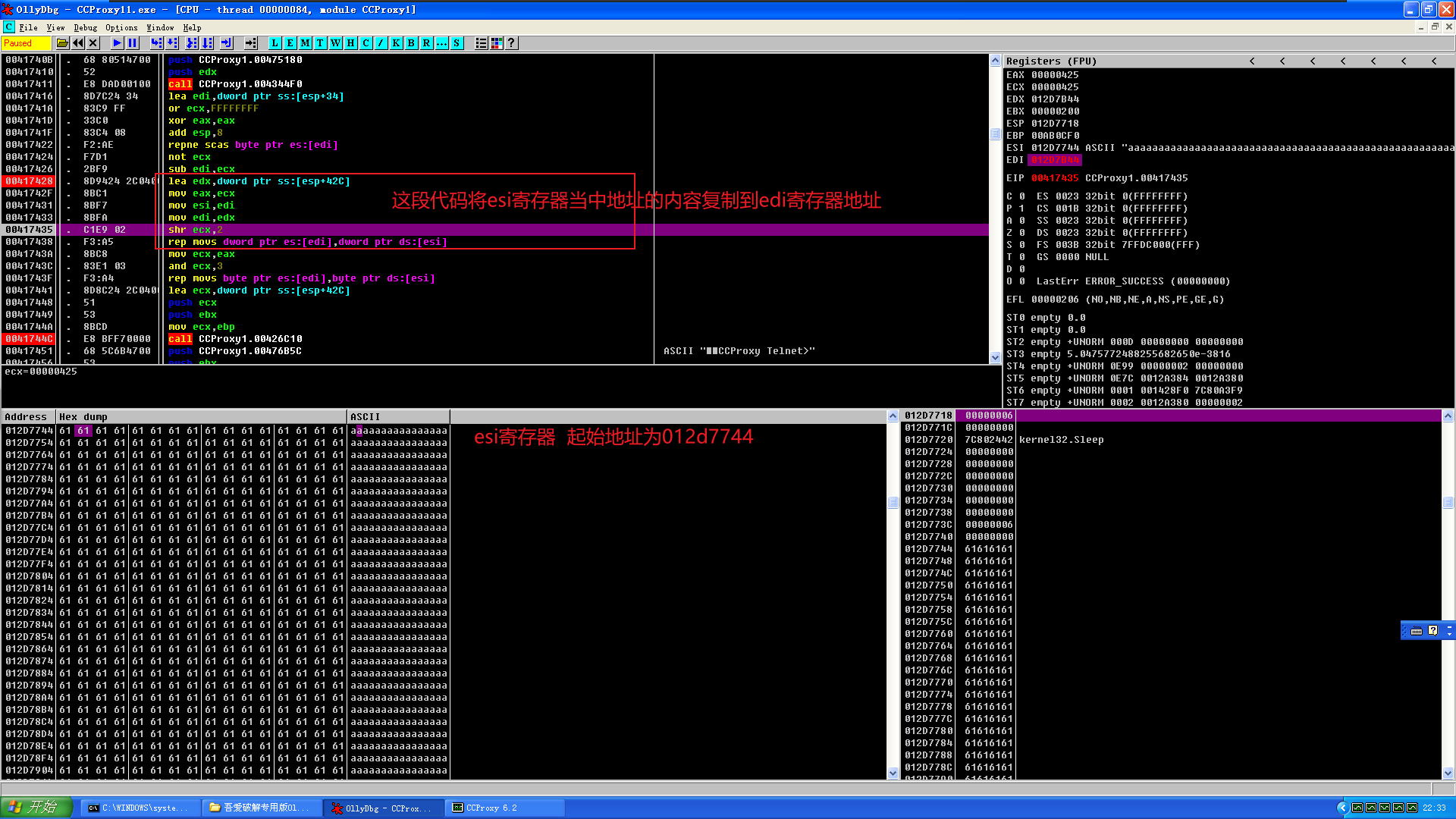Show Executable modules with the E button

coord(290,43)
